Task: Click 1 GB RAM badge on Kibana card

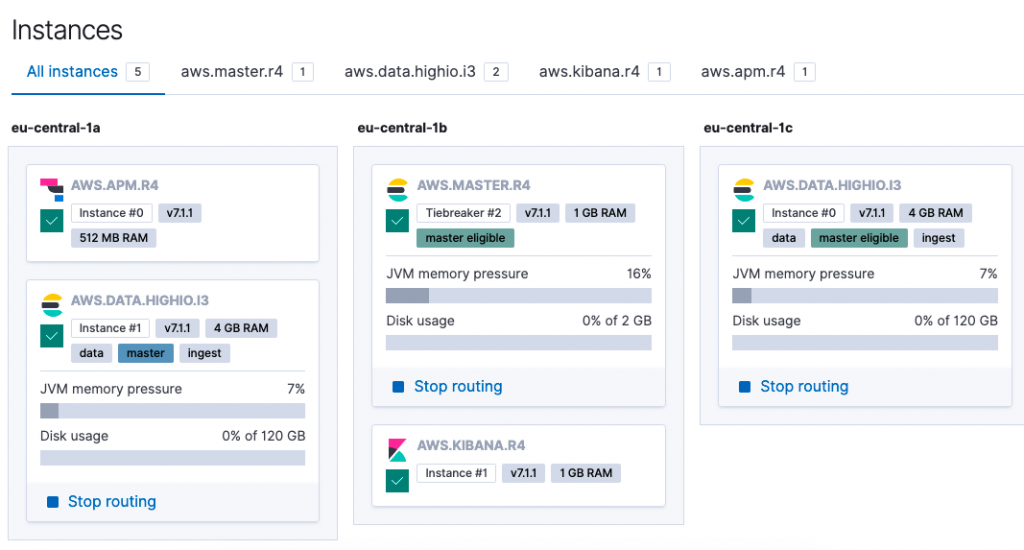Action: tap(586, 473)
